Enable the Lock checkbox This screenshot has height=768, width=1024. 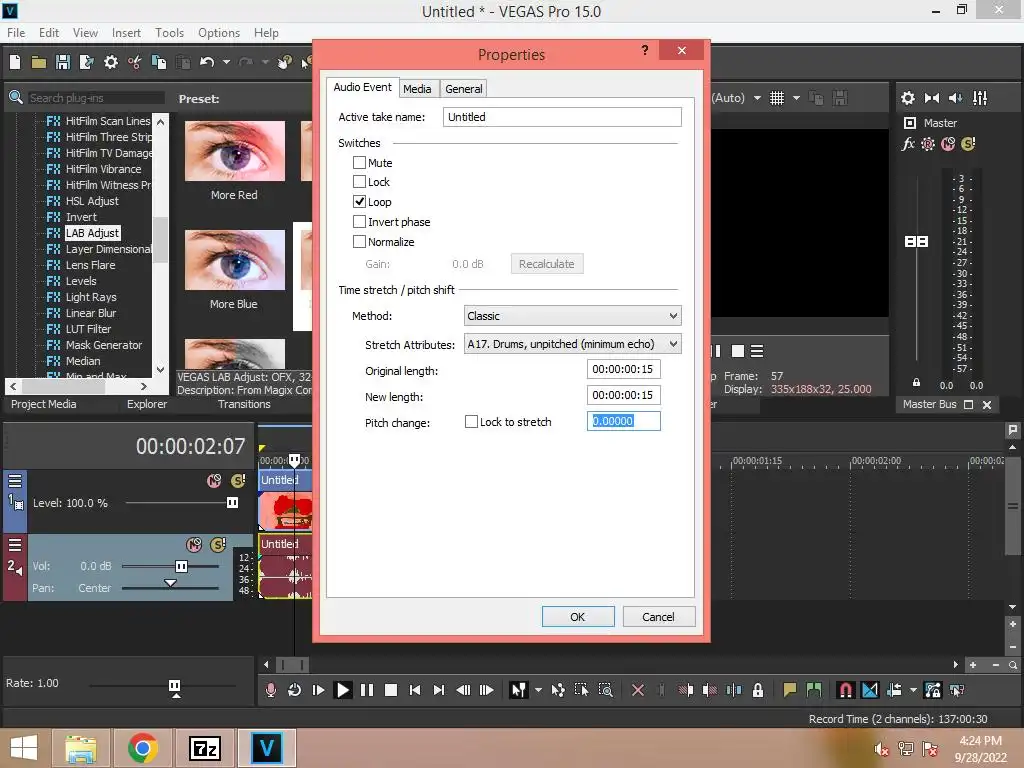pos(359,182)
